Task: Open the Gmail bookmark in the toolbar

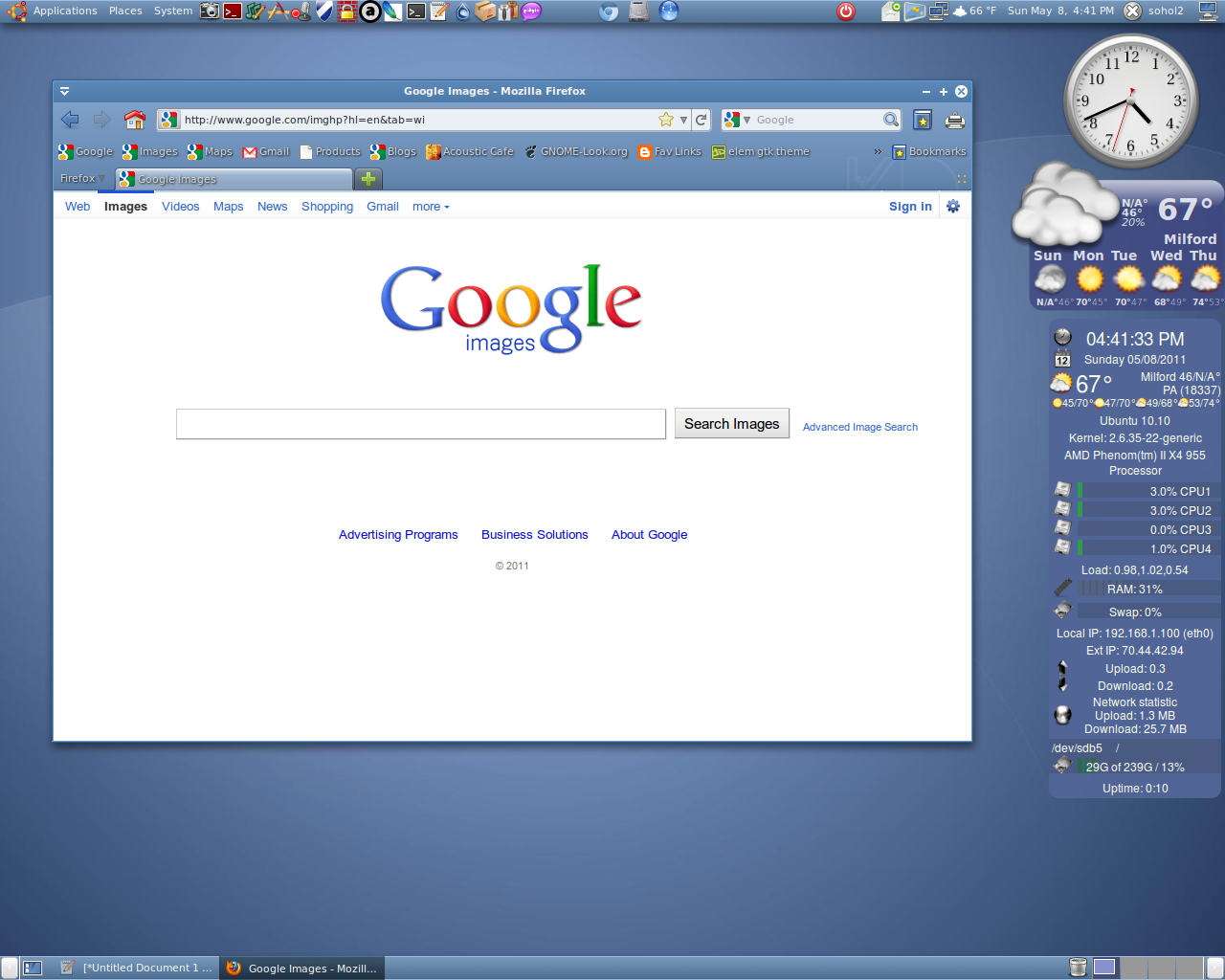Action: click(266, 151)
